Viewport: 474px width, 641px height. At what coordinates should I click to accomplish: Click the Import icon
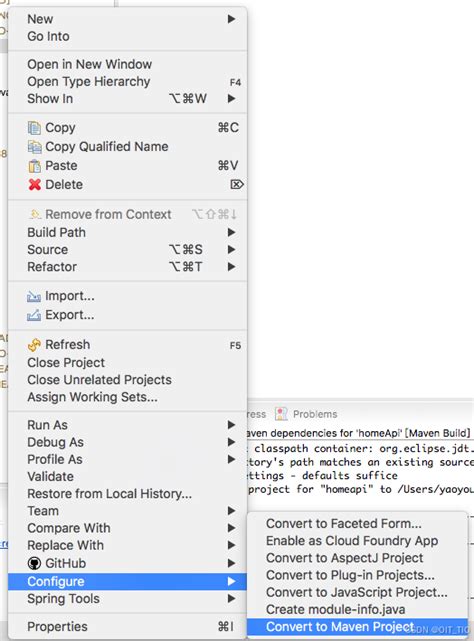tap(34, 296)
